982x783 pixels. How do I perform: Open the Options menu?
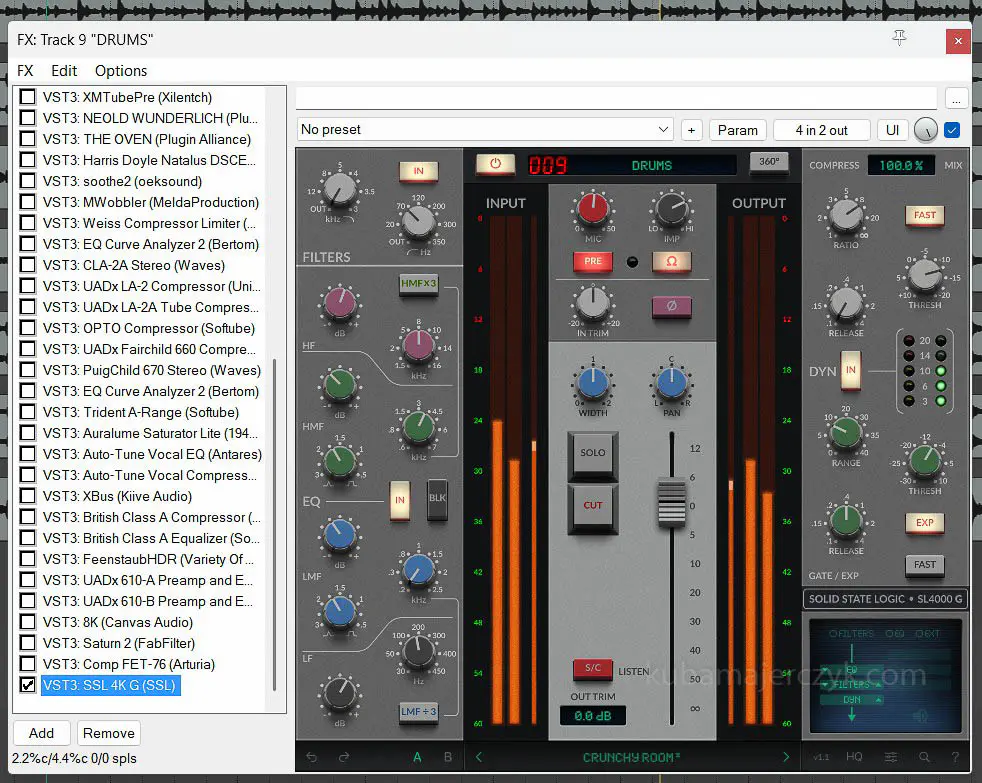pyautogui.click(x=121, y=71)
